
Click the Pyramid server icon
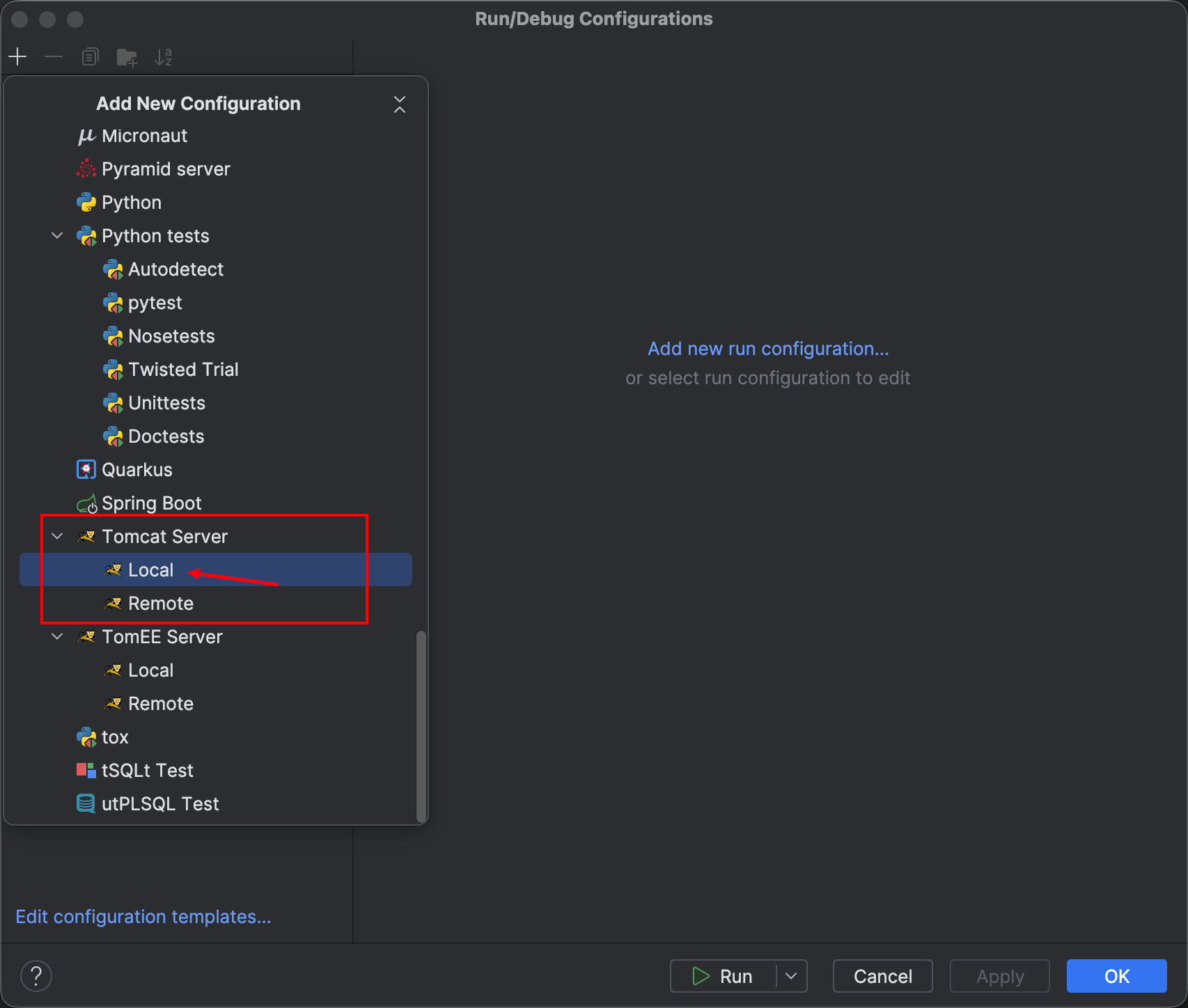[x=86, y=169]
